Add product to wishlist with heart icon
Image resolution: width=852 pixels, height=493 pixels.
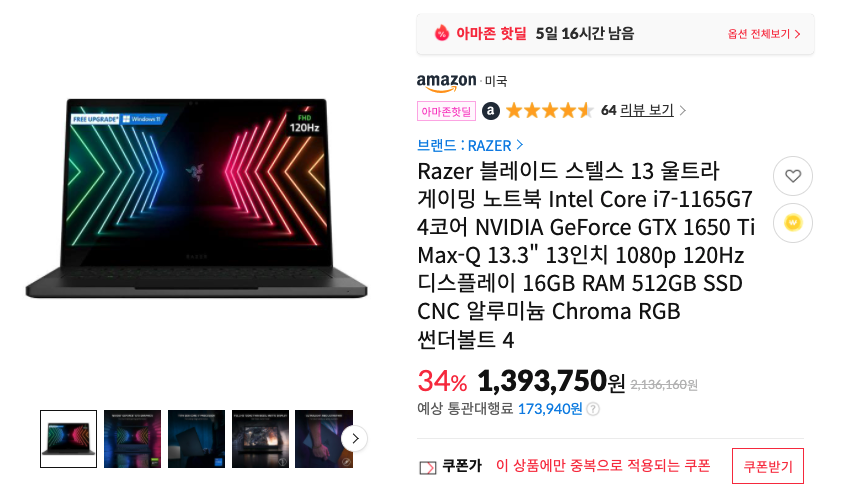coord(793,176)
